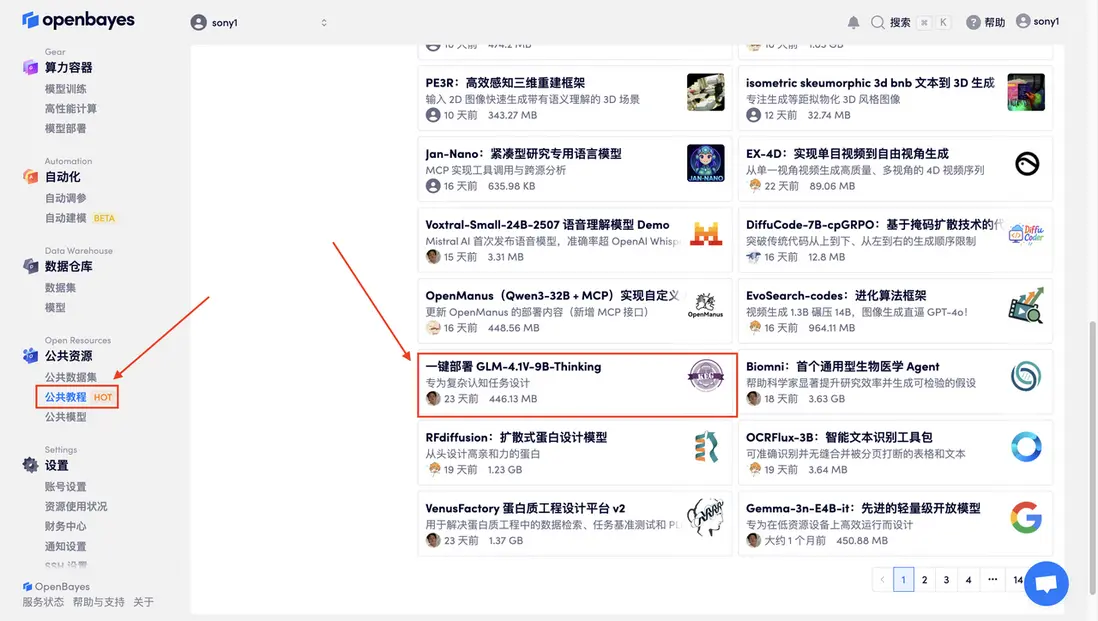Click the 自动化 Automation icon
The width and height of the screenshot is (1098, 621).
pos(30,176)
